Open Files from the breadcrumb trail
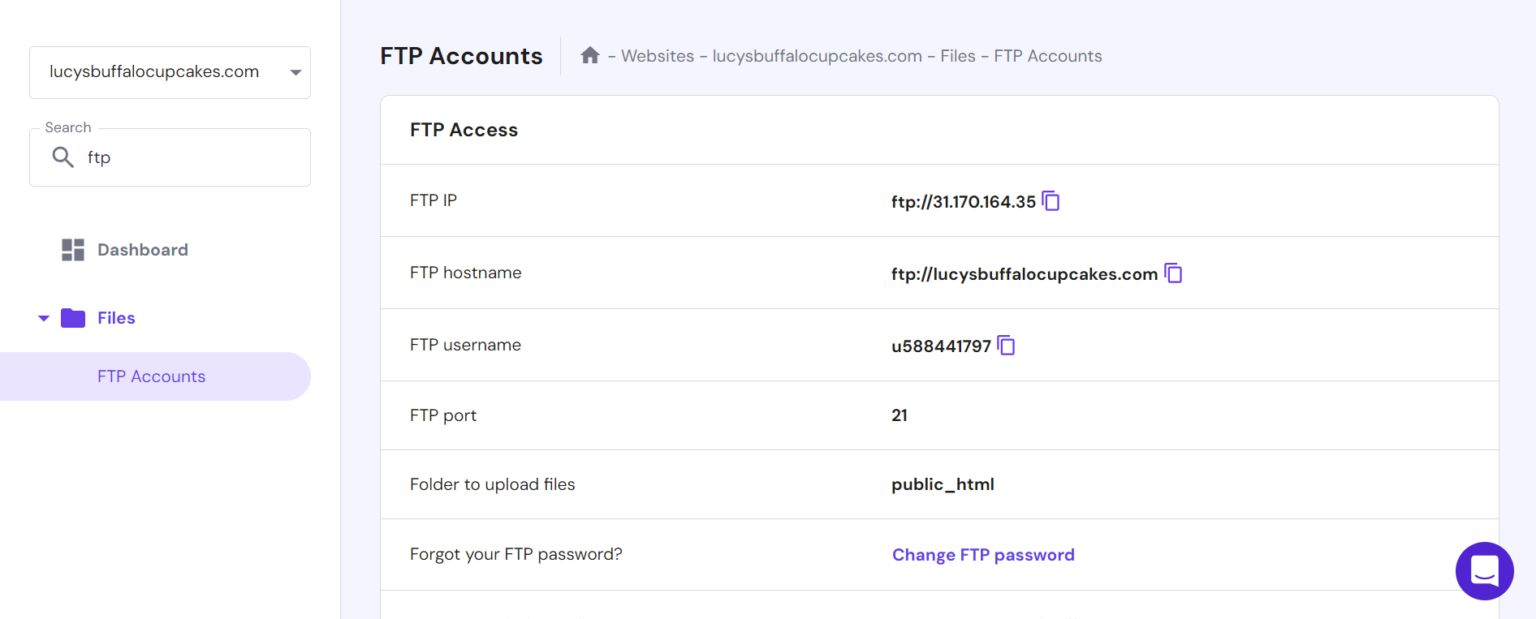 (x=958, y=55)
